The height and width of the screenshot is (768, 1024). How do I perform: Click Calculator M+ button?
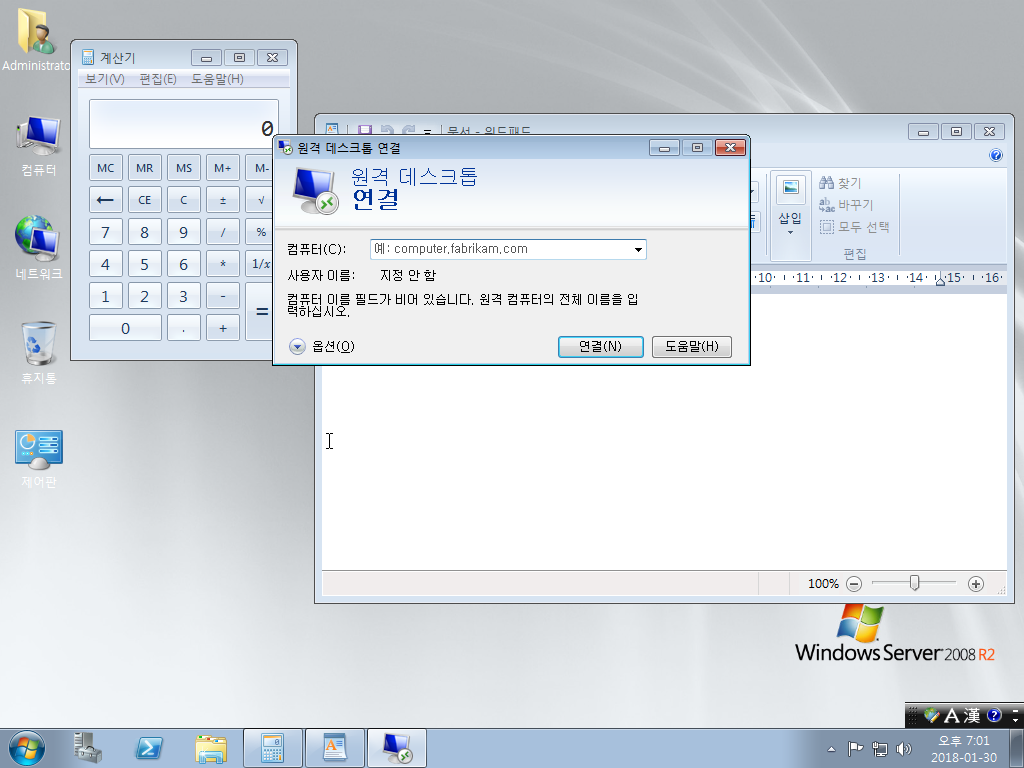[x=223, y=168]
